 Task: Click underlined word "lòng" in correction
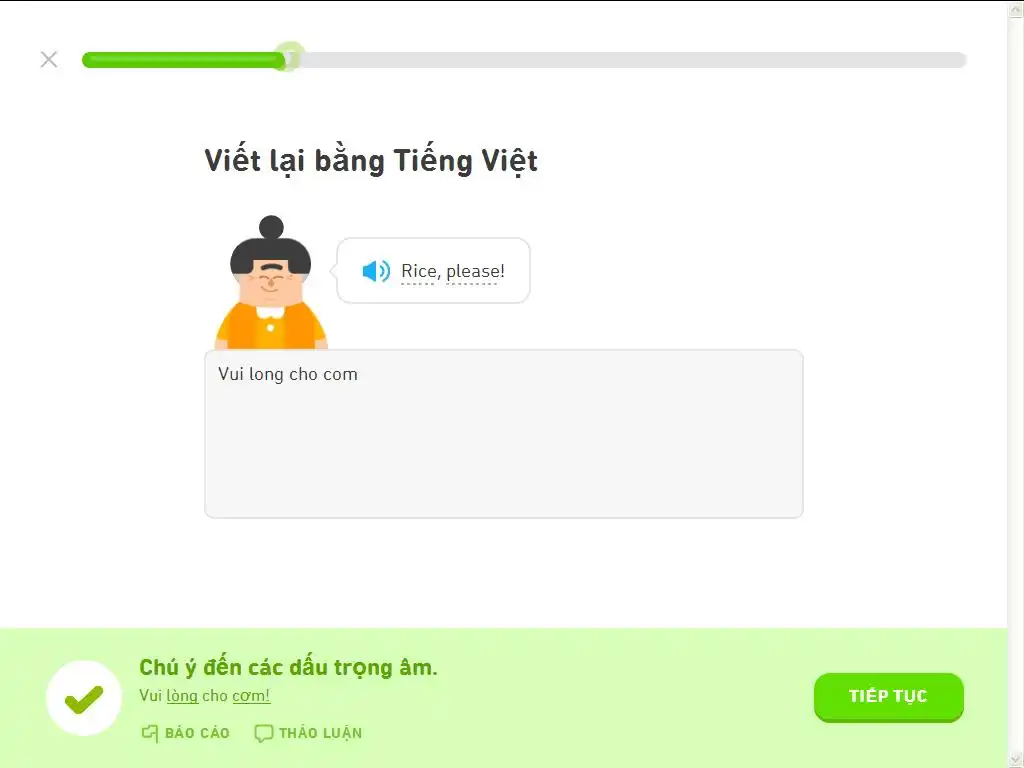click(182, 696)
